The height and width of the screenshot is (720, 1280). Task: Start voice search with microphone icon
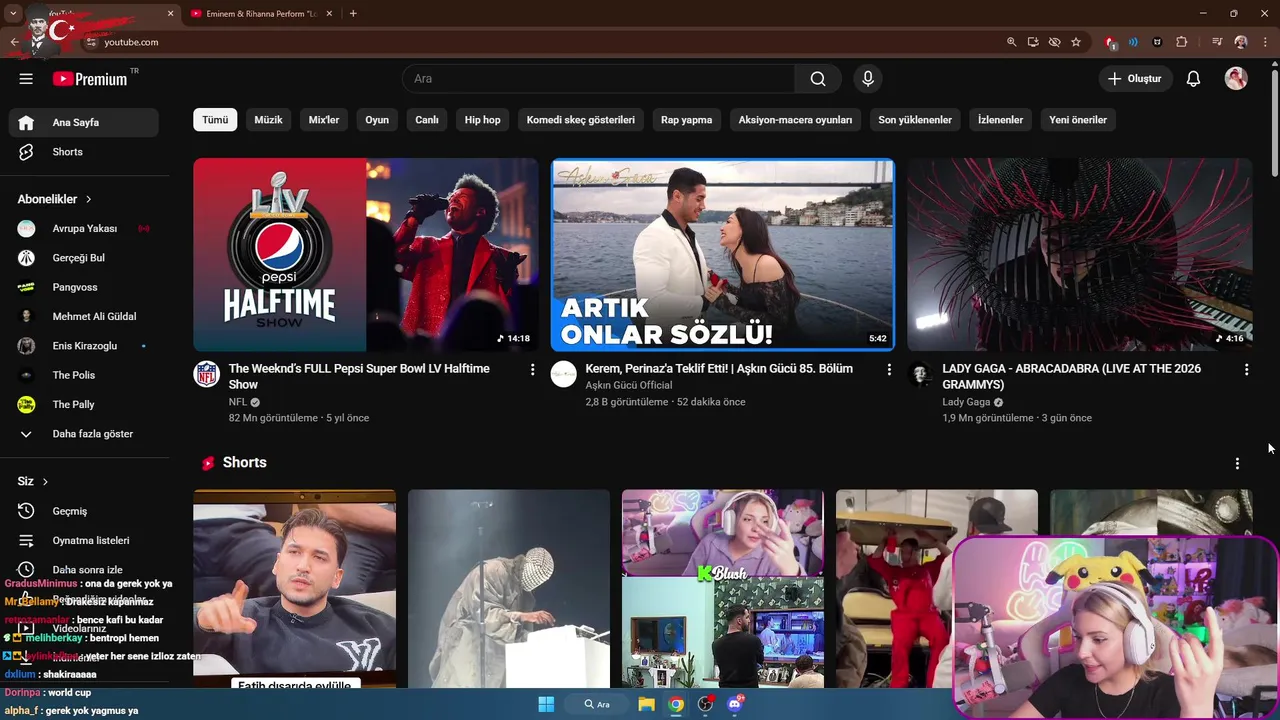(868, 79)
